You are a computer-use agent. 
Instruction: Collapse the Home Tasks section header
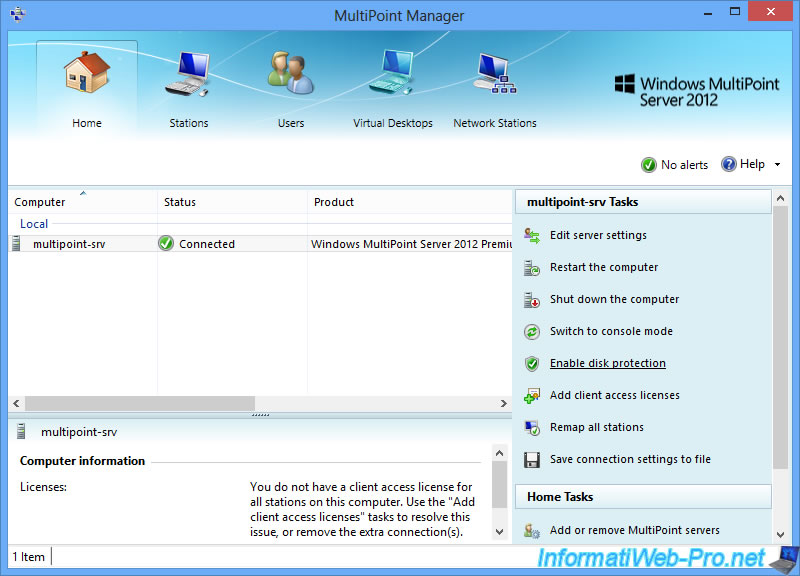pos(643,497)
